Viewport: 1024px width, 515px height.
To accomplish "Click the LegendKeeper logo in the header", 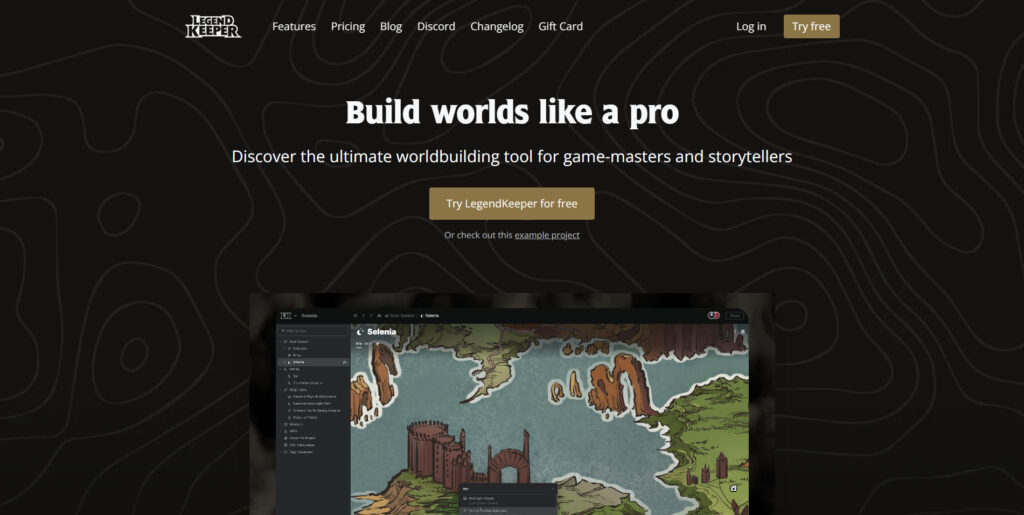I will [213, 27].
